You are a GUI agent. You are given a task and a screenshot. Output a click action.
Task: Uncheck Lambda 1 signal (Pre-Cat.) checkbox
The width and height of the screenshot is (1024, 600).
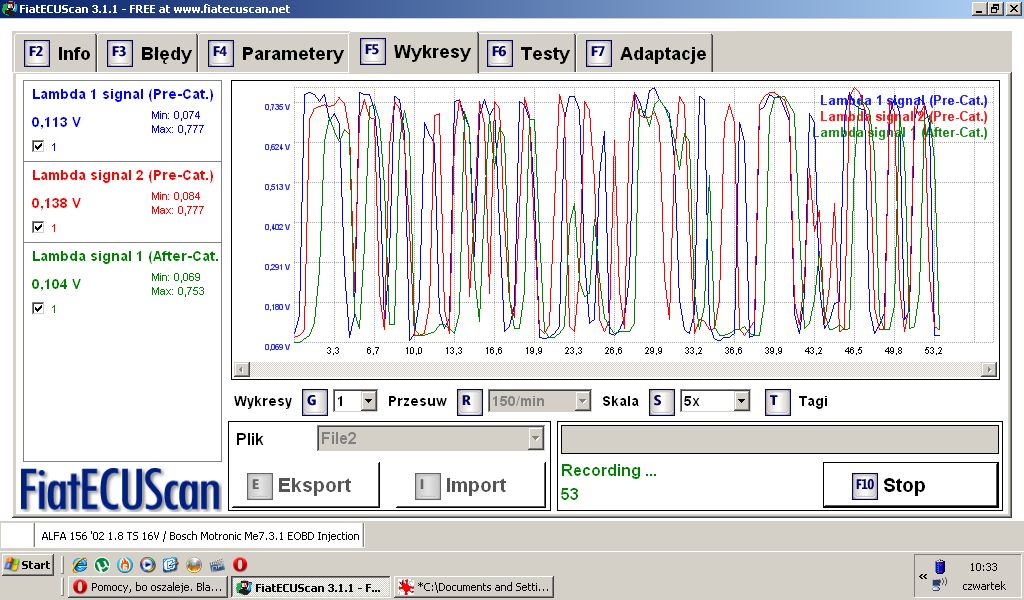click(38, 146)
